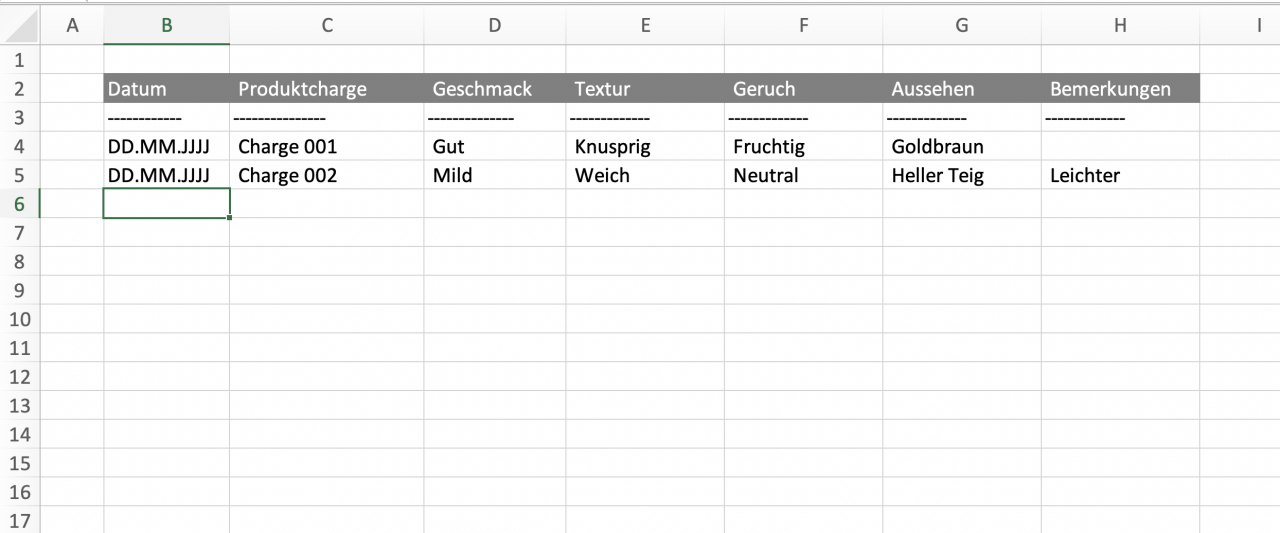Click the Datum header cell
Screen dimensions: 1280x533
coord(166,89)
